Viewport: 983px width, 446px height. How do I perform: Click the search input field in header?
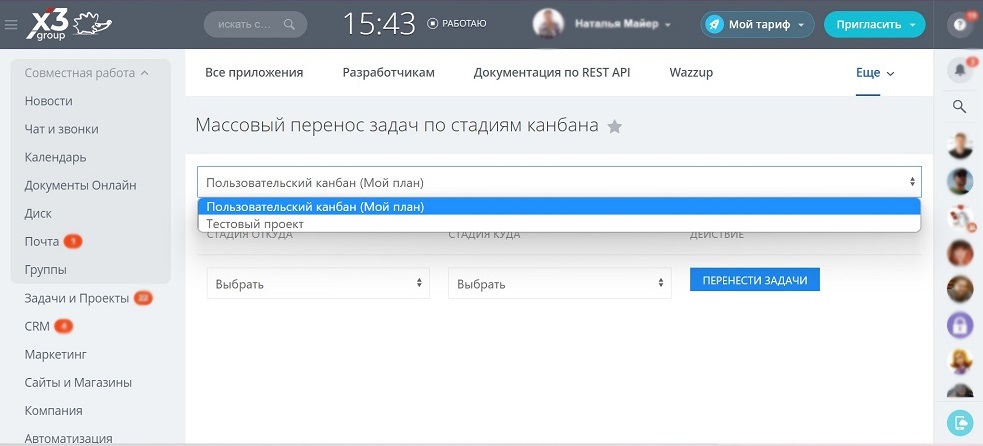click(x=255, y=24)
